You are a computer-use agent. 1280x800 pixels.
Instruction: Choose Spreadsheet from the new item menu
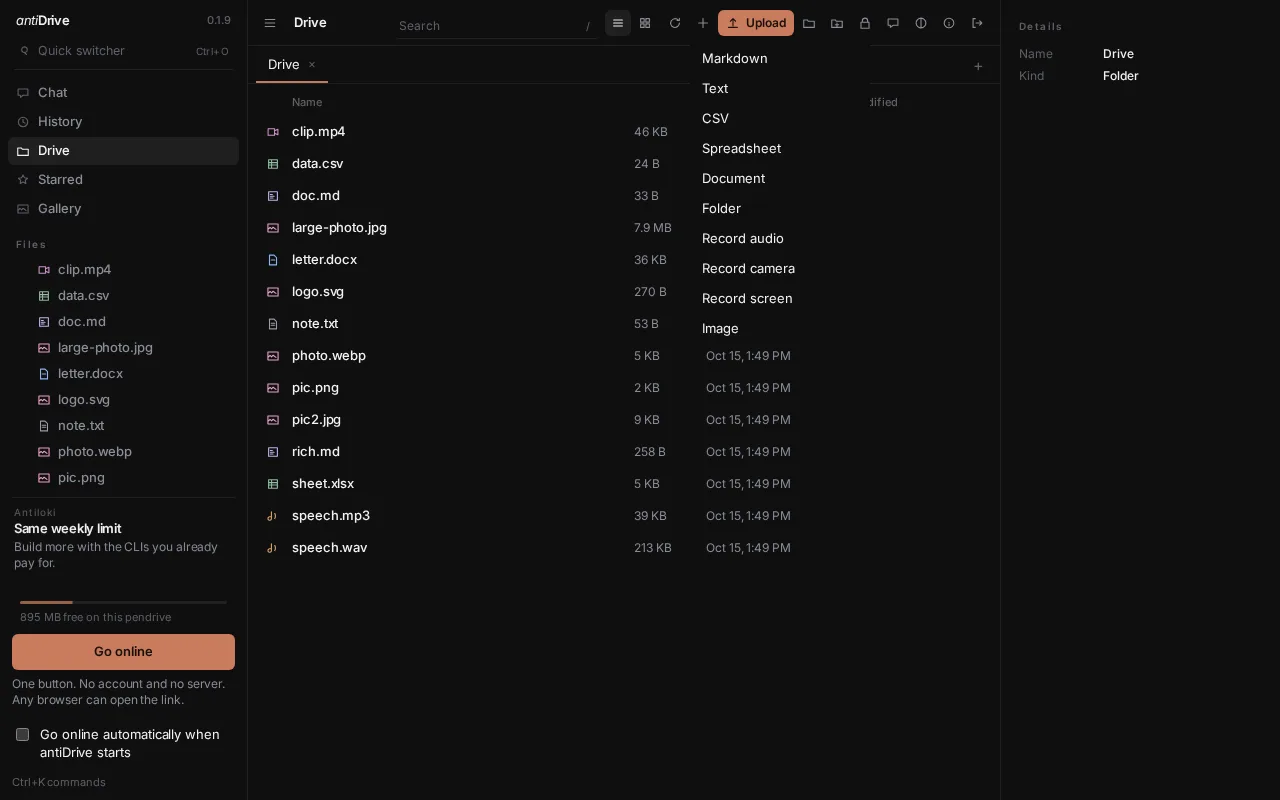[x=780, y=148]
